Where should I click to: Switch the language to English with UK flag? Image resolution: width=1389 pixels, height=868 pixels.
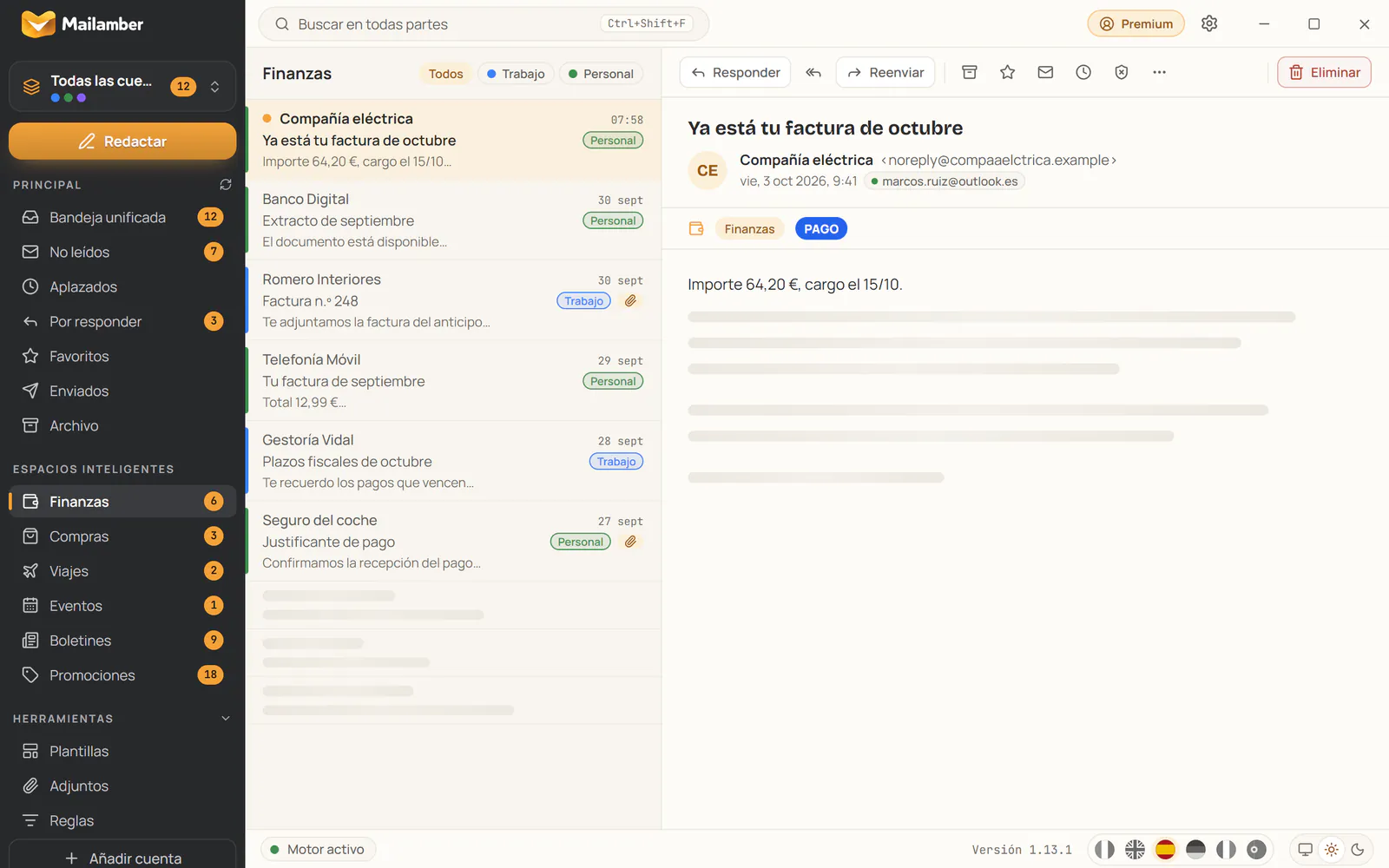click(x=1135, y=849)
